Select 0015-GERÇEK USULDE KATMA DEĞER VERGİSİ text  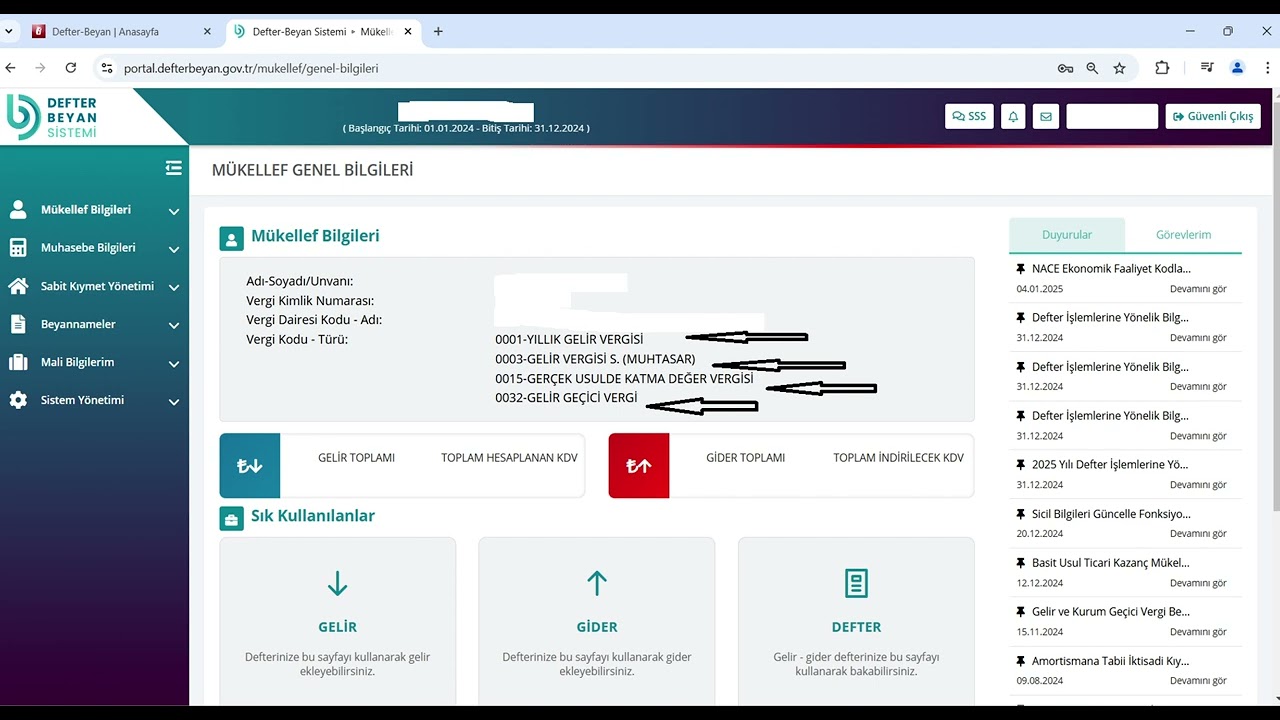pos(624,378)
